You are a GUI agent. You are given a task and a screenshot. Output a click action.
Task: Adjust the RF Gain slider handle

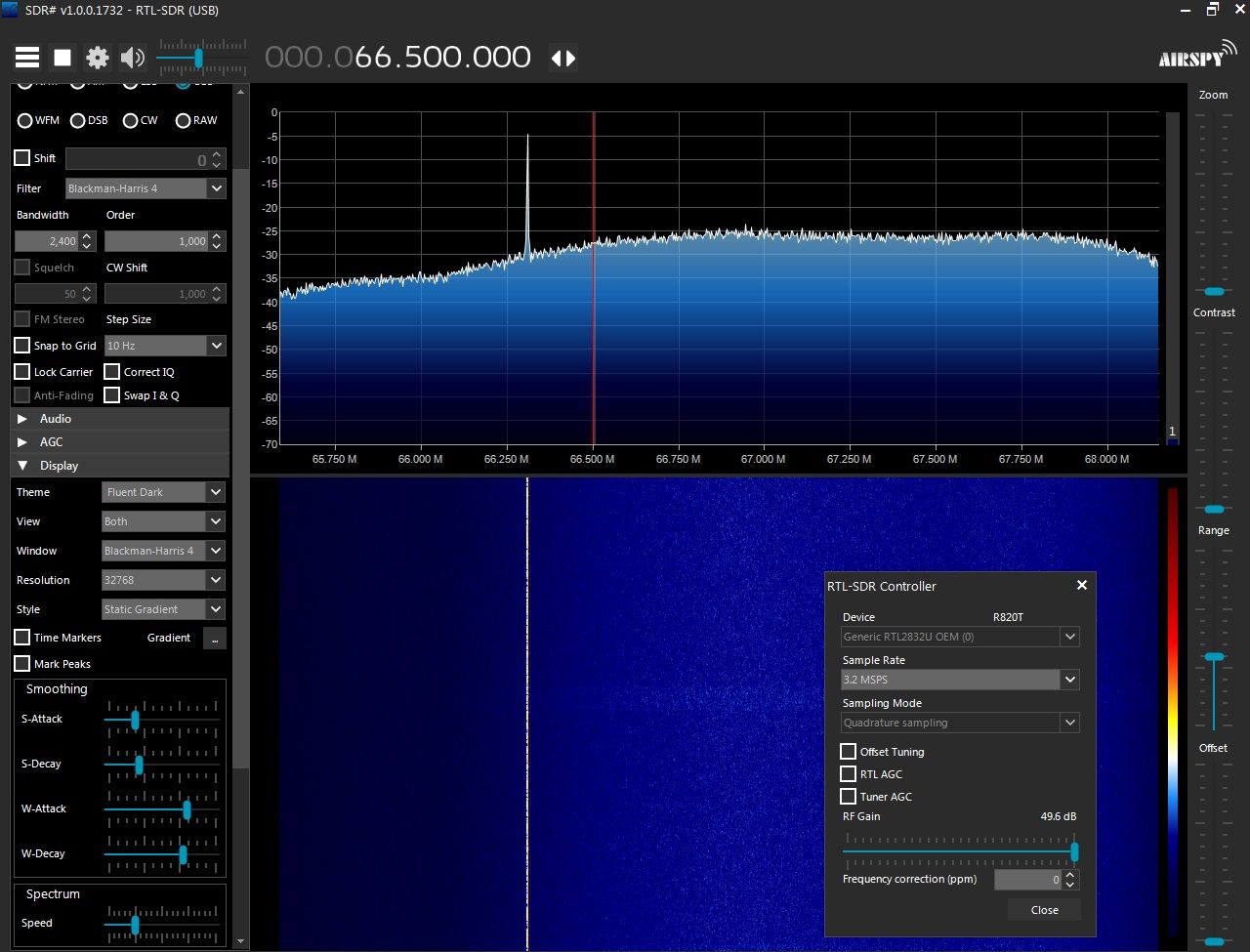[1074, 851]
